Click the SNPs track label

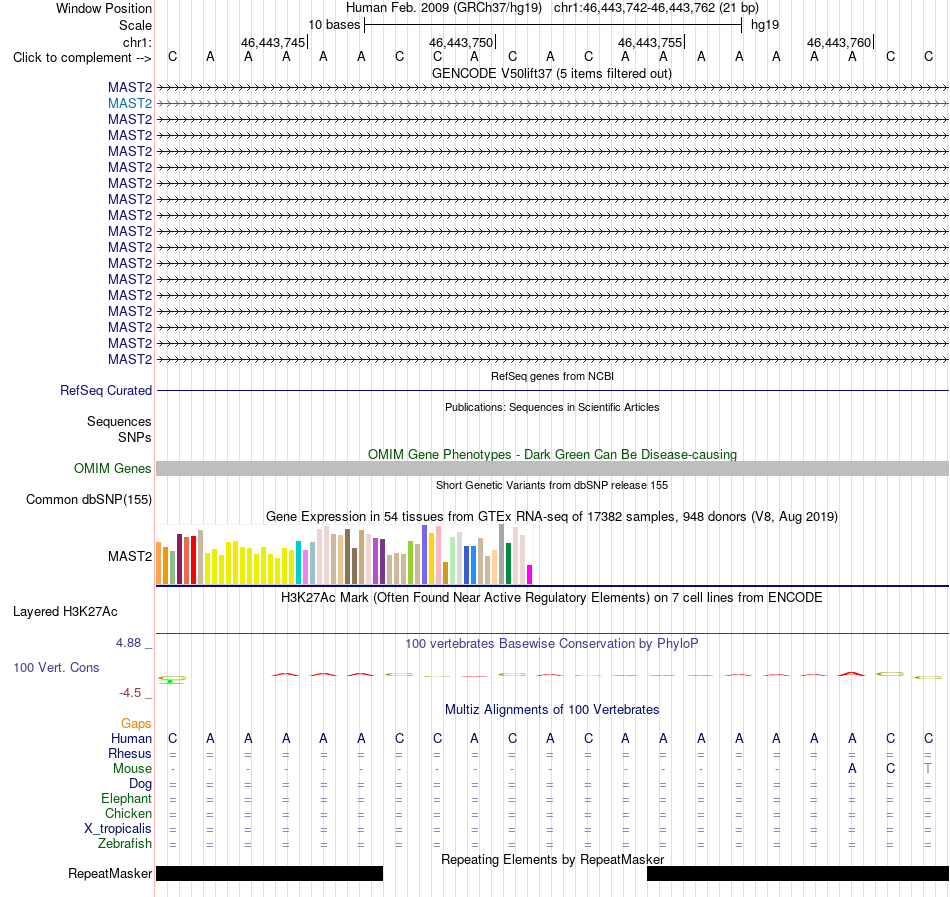tap(135, 437)
